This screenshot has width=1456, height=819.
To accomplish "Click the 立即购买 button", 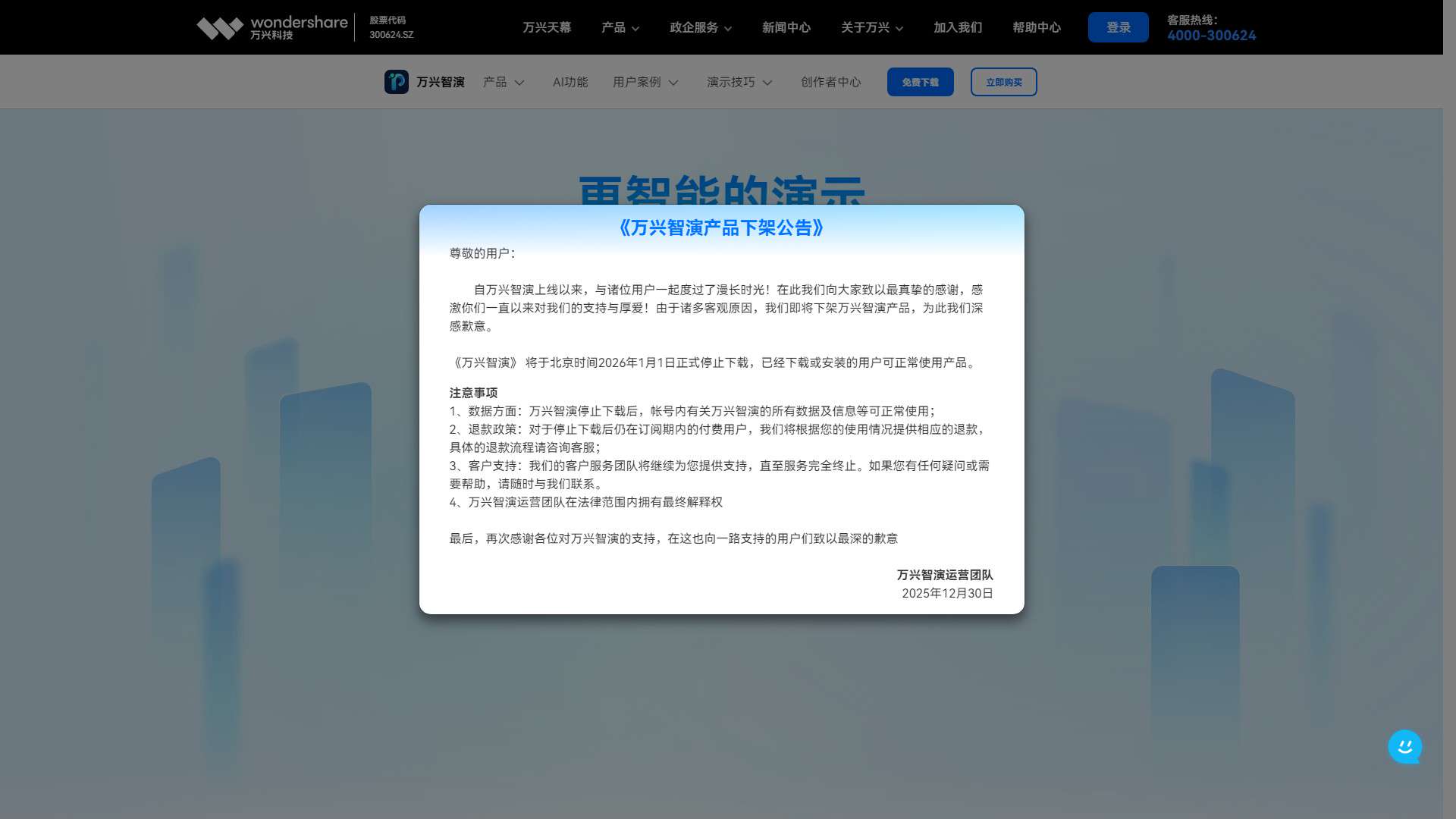I will 1004,82.
